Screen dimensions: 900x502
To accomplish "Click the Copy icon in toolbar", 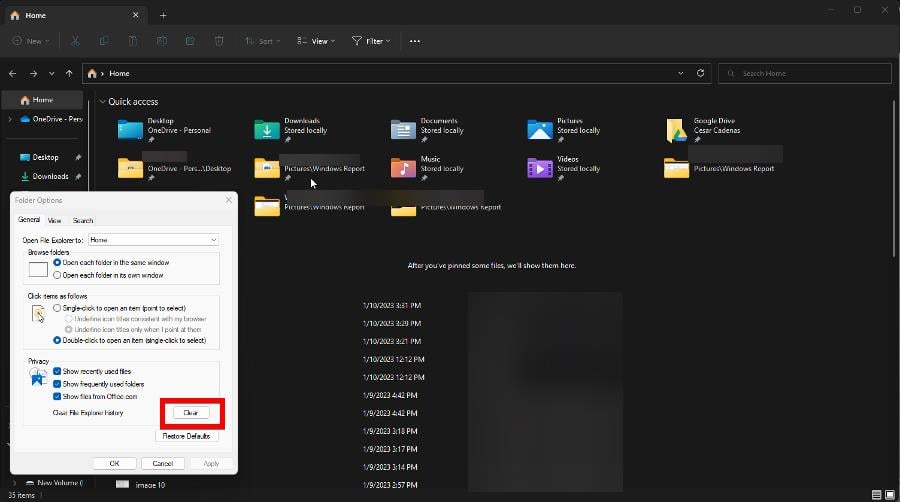I will pos(104,41).
